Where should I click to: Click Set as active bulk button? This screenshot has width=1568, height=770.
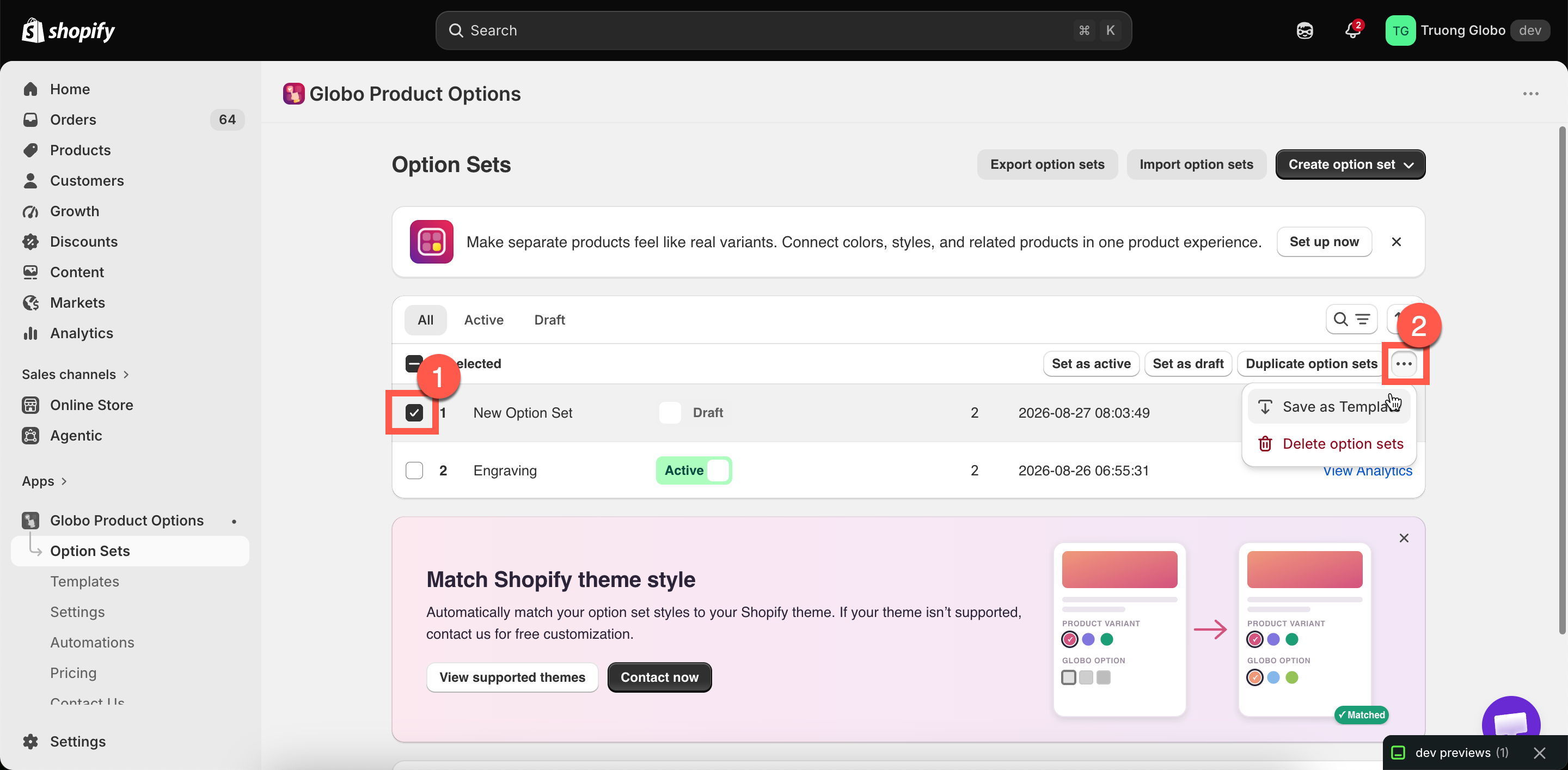pyautogui.click(x=1091, y=363)
